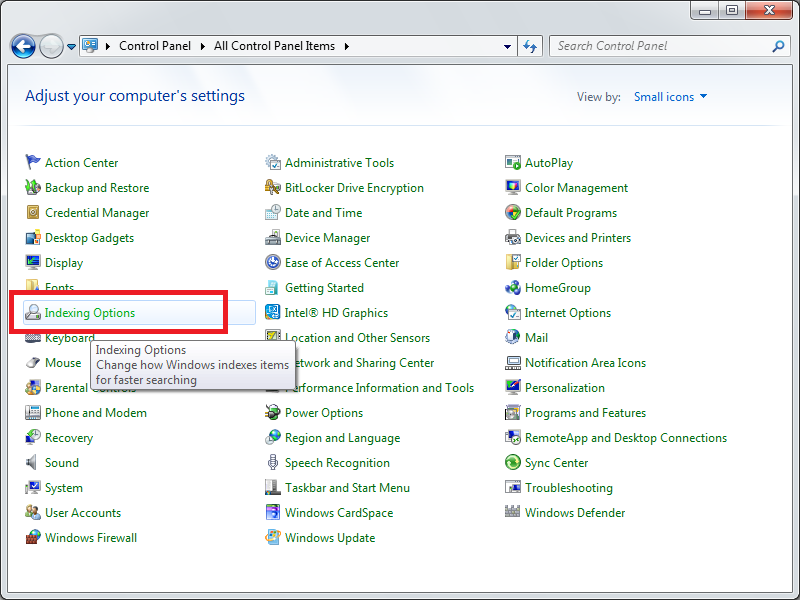Open the Troubleshooting link

569,488
